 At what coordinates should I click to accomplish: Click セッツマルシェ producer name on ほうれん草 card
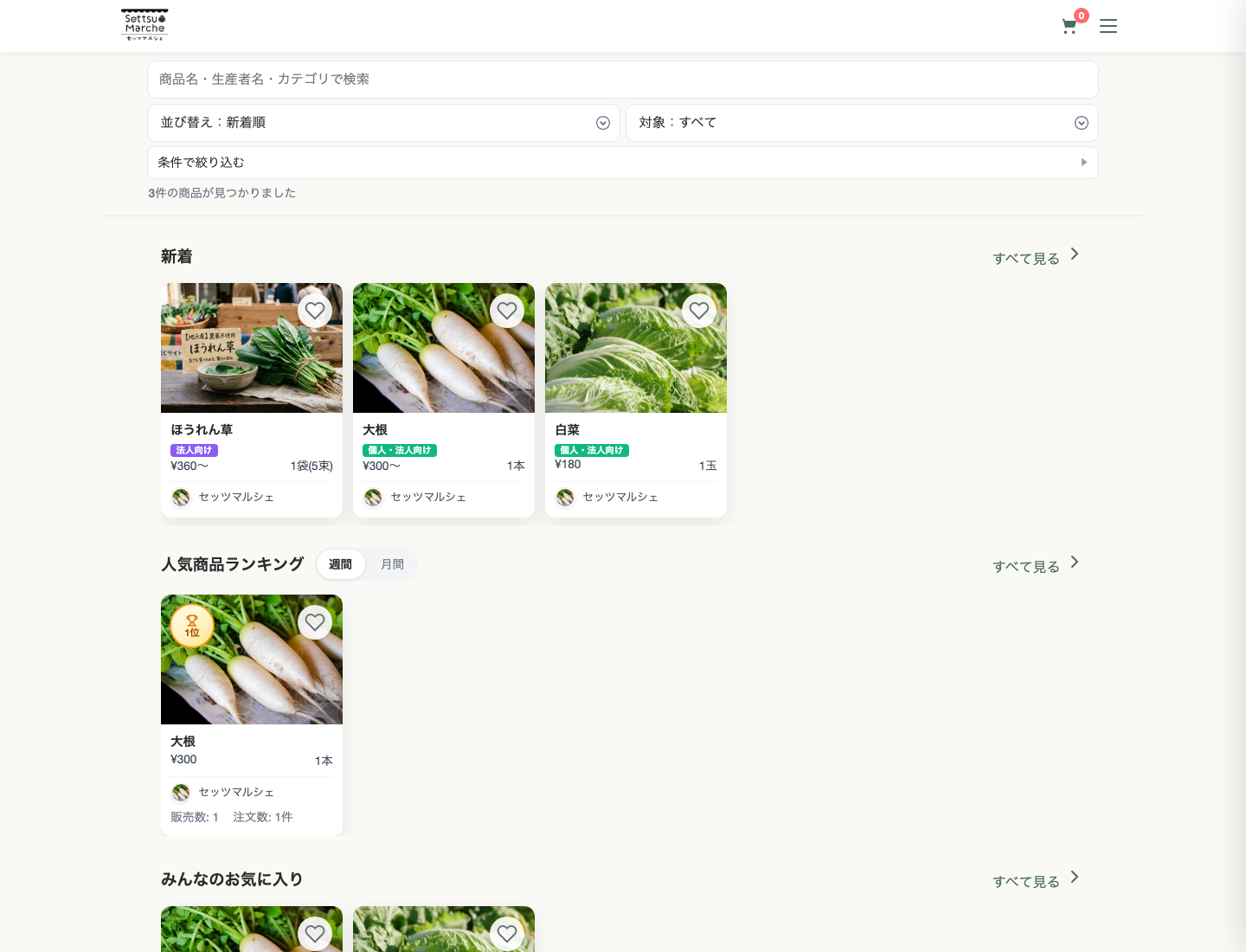tap(236, 497)
